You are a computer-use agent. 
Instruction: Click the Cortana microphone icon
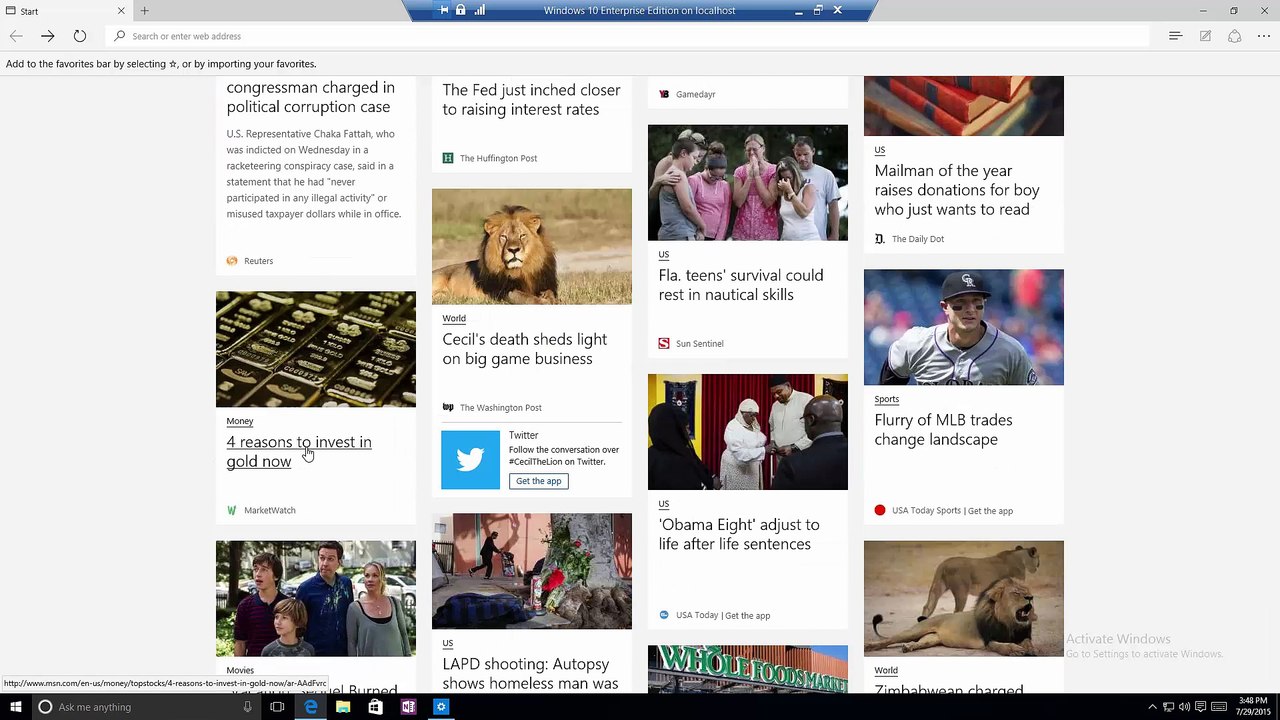point(247,707)
